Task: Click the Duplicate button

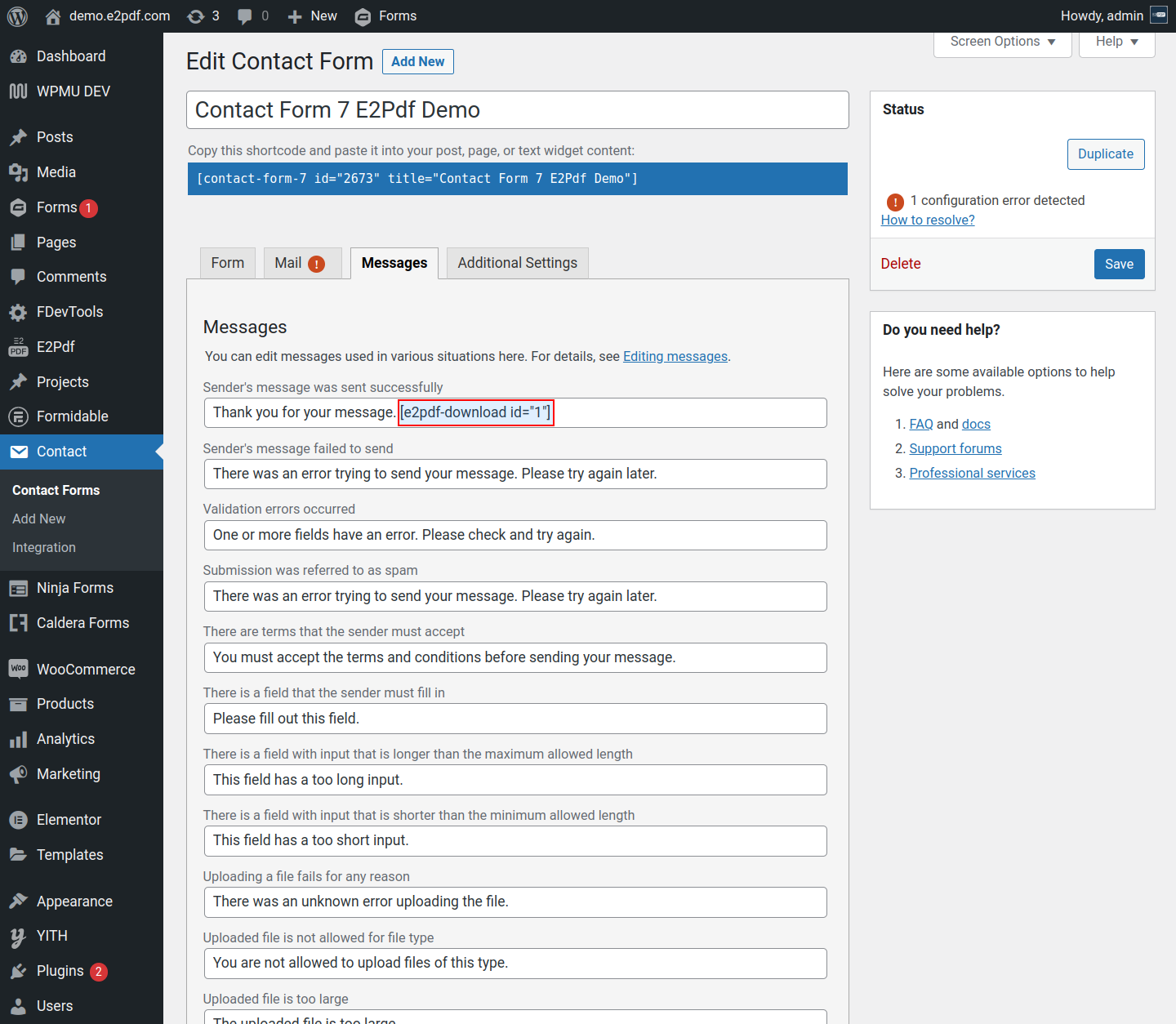Action: [x=1105, y=154]
